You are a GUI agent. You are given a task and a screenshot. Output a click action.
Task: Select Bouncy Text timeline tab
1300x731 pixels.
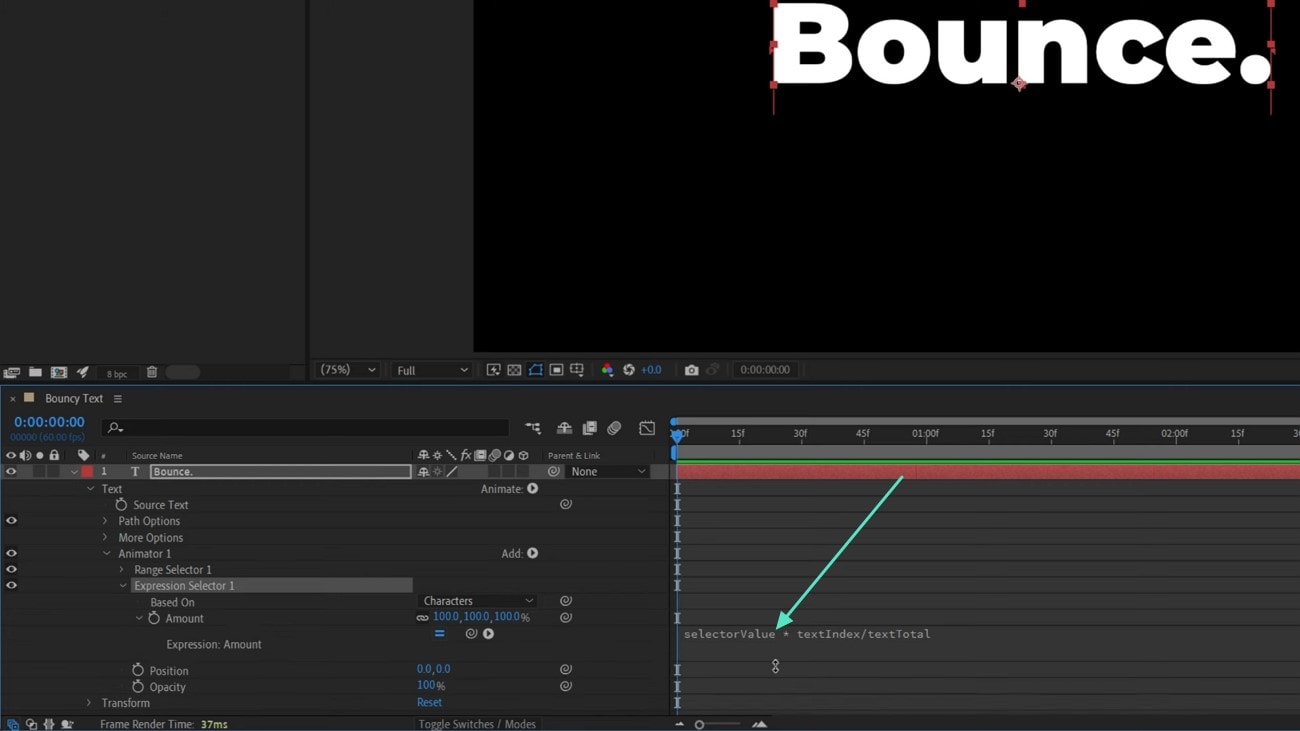tap(73, 398)
